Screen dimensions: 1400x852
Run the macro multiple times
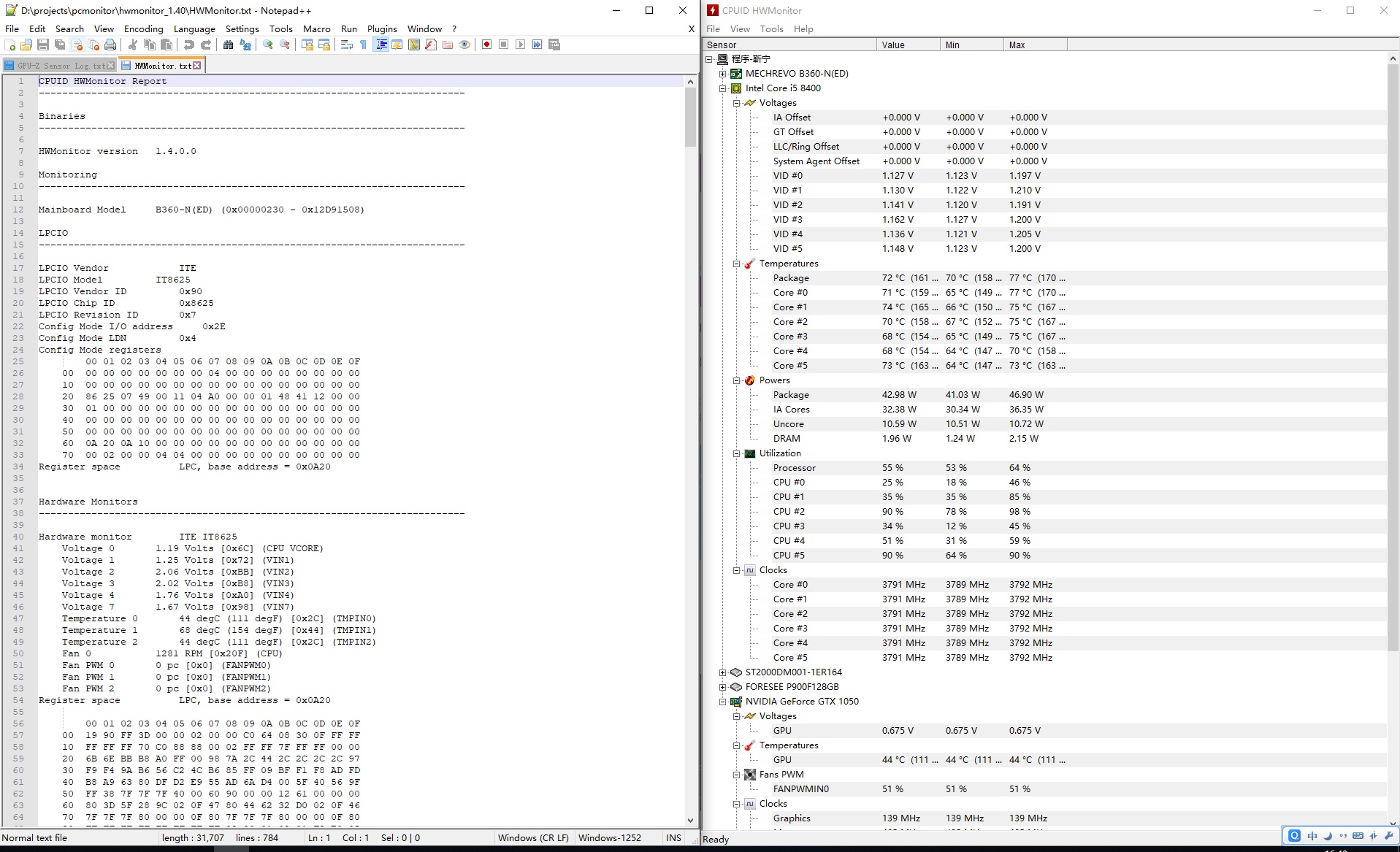(538, 45)
